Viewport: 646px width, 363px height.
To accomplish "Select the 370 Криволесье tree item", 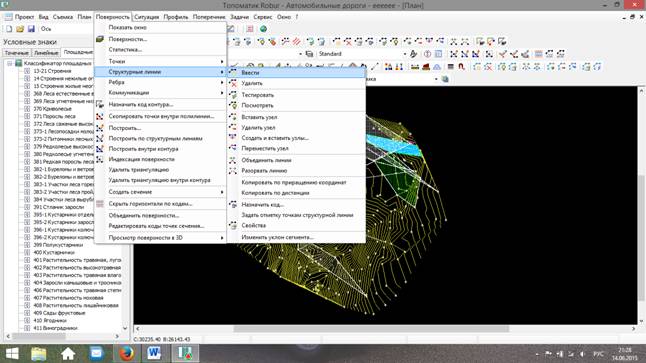I will tap(52, 109).
